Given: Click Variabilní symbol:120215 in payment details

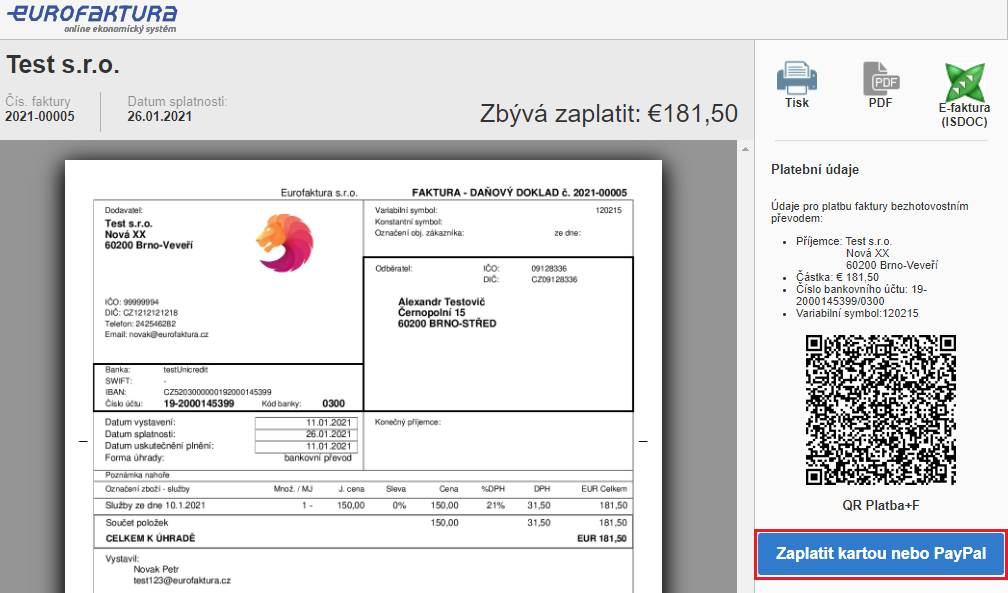Looking at the screenshot, I should coord(857,313).
